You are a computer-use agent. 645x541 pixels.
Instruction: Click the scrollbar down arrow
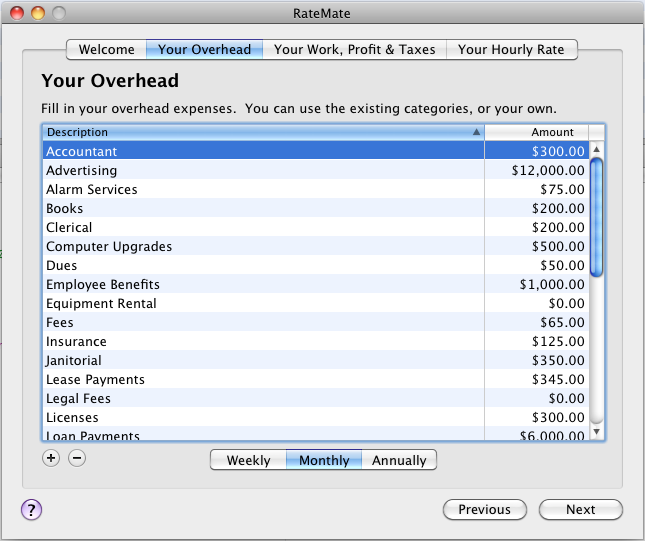[x=597, y=432]
